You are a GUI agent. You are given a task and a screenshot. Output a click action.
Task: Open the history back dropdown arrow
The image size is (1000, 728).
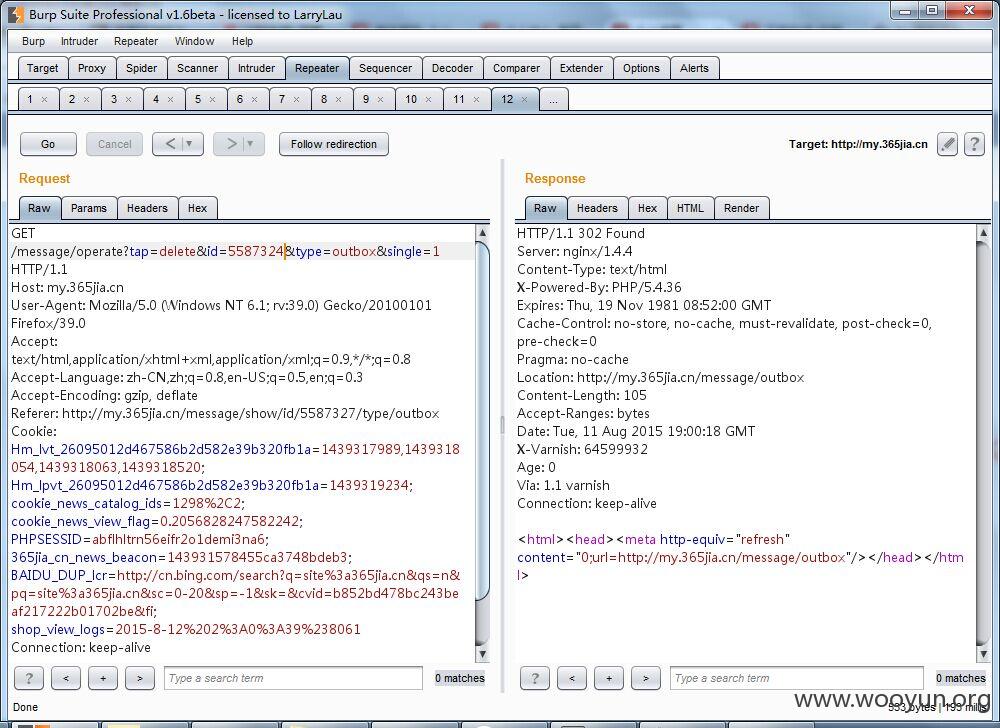pyautogui.click(x=189, y=144)
